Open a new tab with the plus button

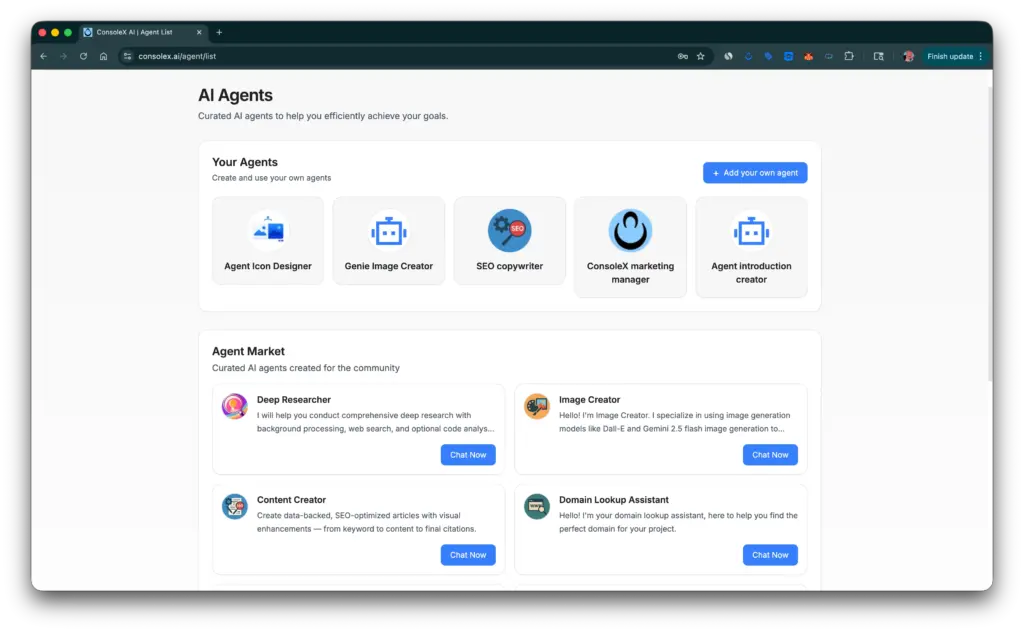[x=219, y=31]
